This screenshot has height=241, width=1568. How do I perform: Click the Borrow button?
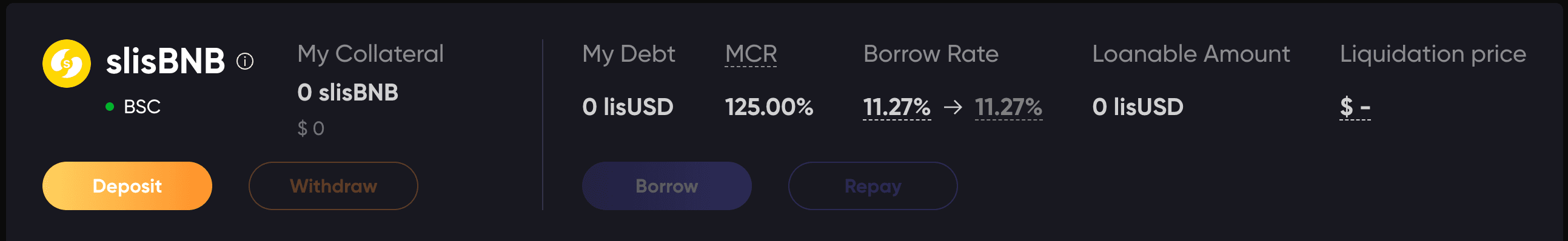point(666,186)
